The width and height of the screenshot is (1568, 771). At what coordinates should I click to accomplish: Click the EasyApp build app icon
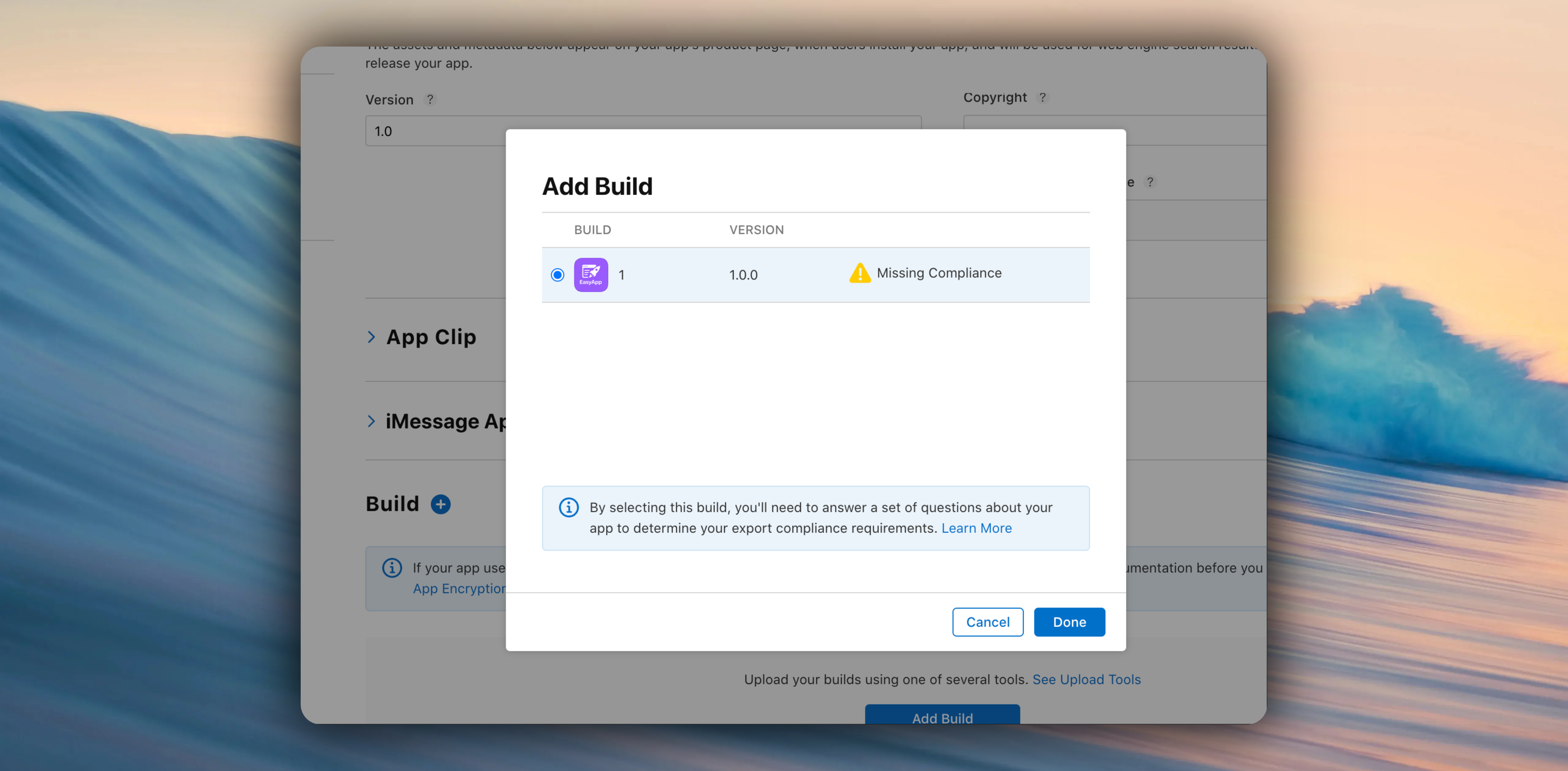(x=590, y=274)
